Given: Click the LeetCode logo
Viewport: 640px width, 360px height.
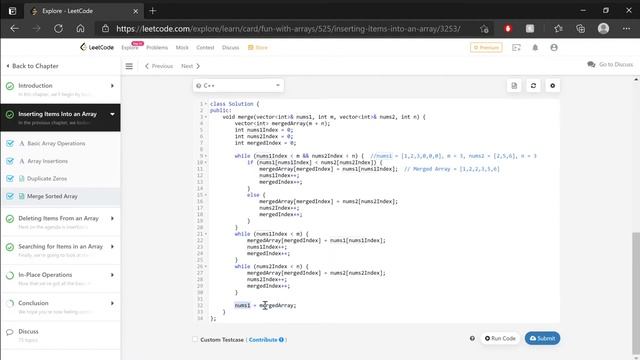Looking at the screenshot, I should click(97, 47).
